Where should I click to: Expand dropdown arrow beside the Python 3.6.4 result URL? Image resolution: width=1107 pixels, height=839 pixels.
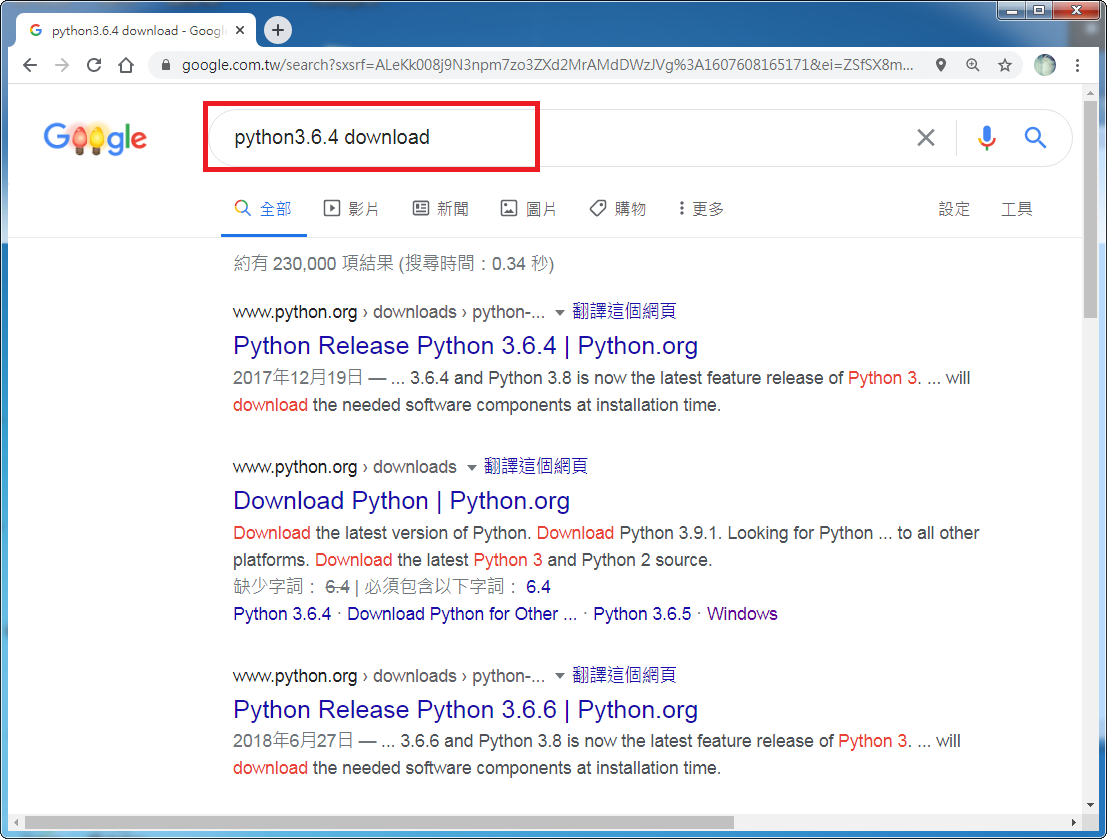tap(559, 312)
